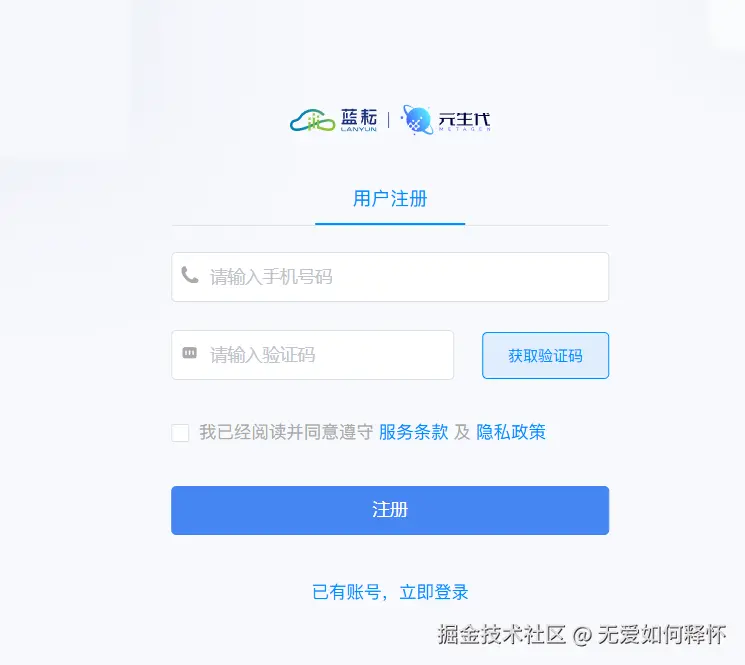Click the Lanyun cloud logo icon
This screenshot has width=745, height=665.
[312, 121]
